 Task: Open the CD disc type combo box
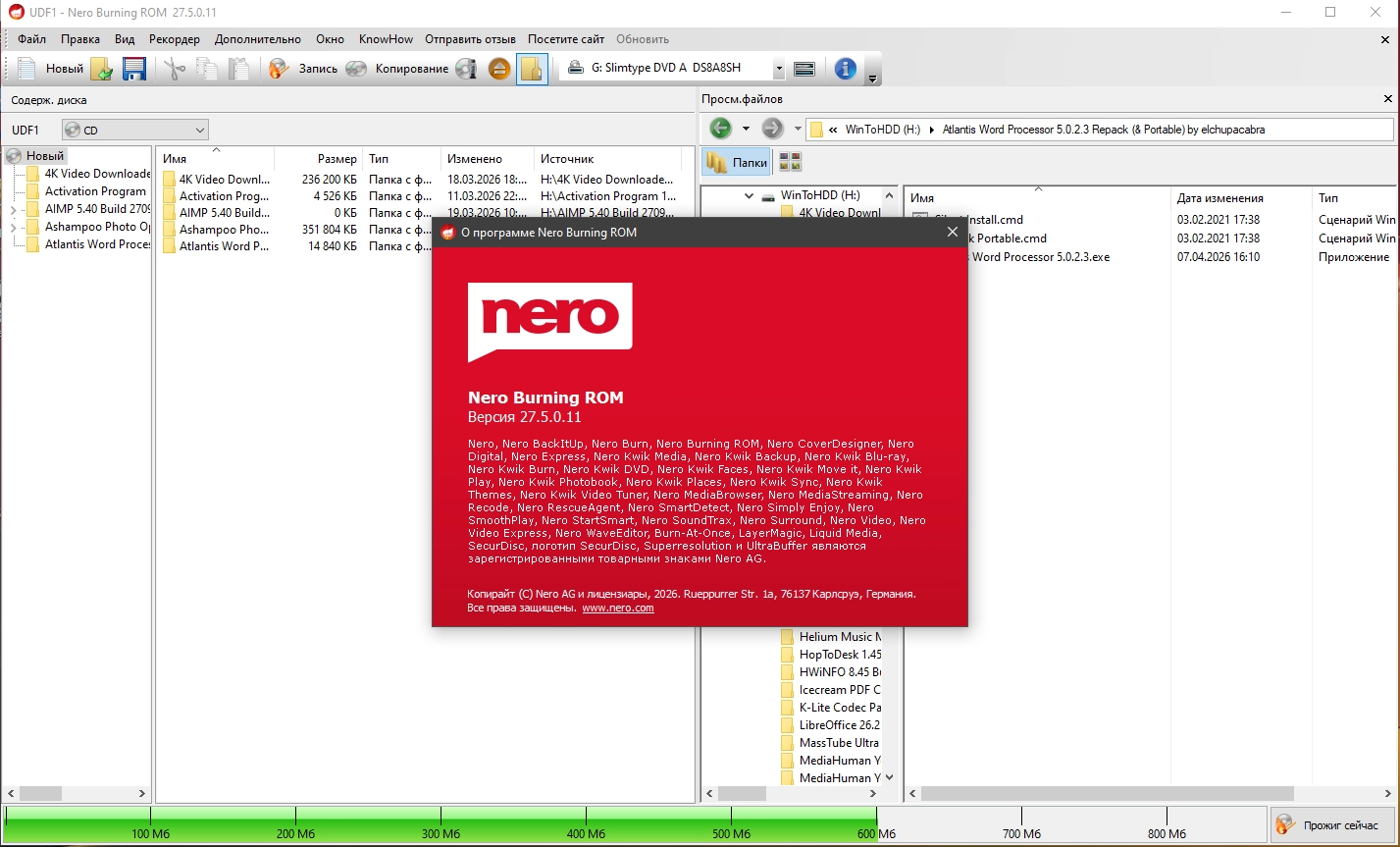tap(135, 130)
